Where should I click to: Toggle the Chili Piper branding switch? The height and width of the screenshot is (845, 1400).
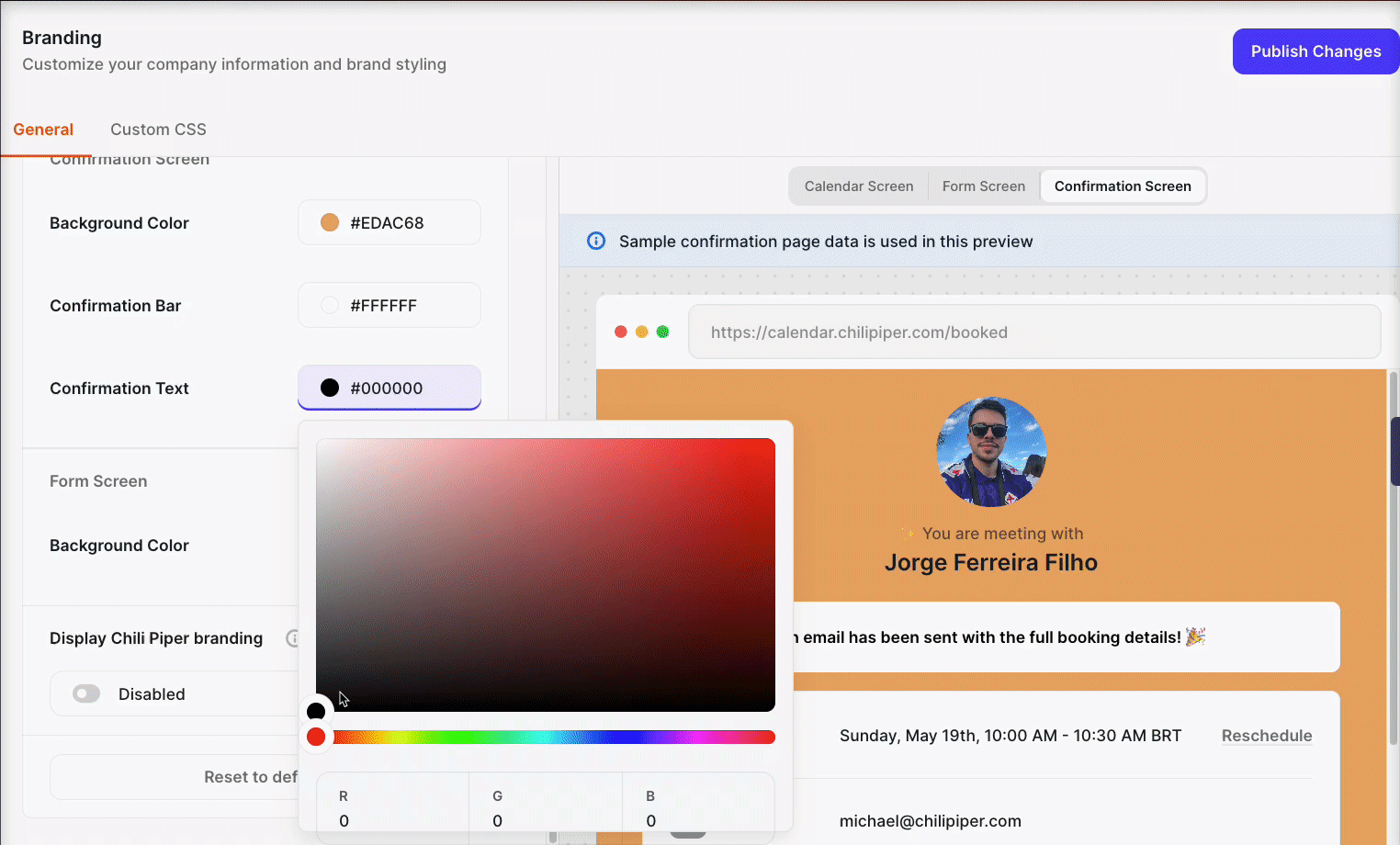pos(86,693)
